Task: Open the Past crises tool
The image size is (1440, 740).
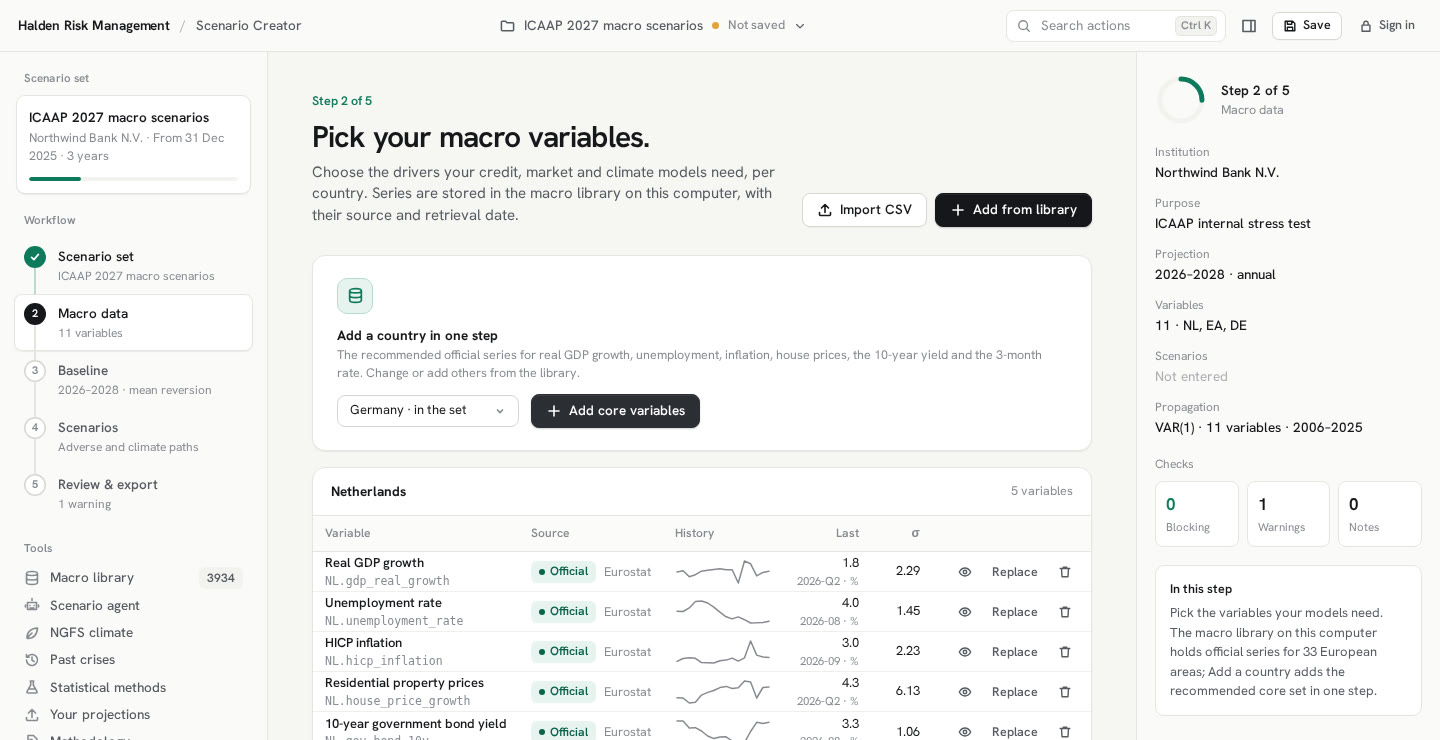Action: pos(133,660)
